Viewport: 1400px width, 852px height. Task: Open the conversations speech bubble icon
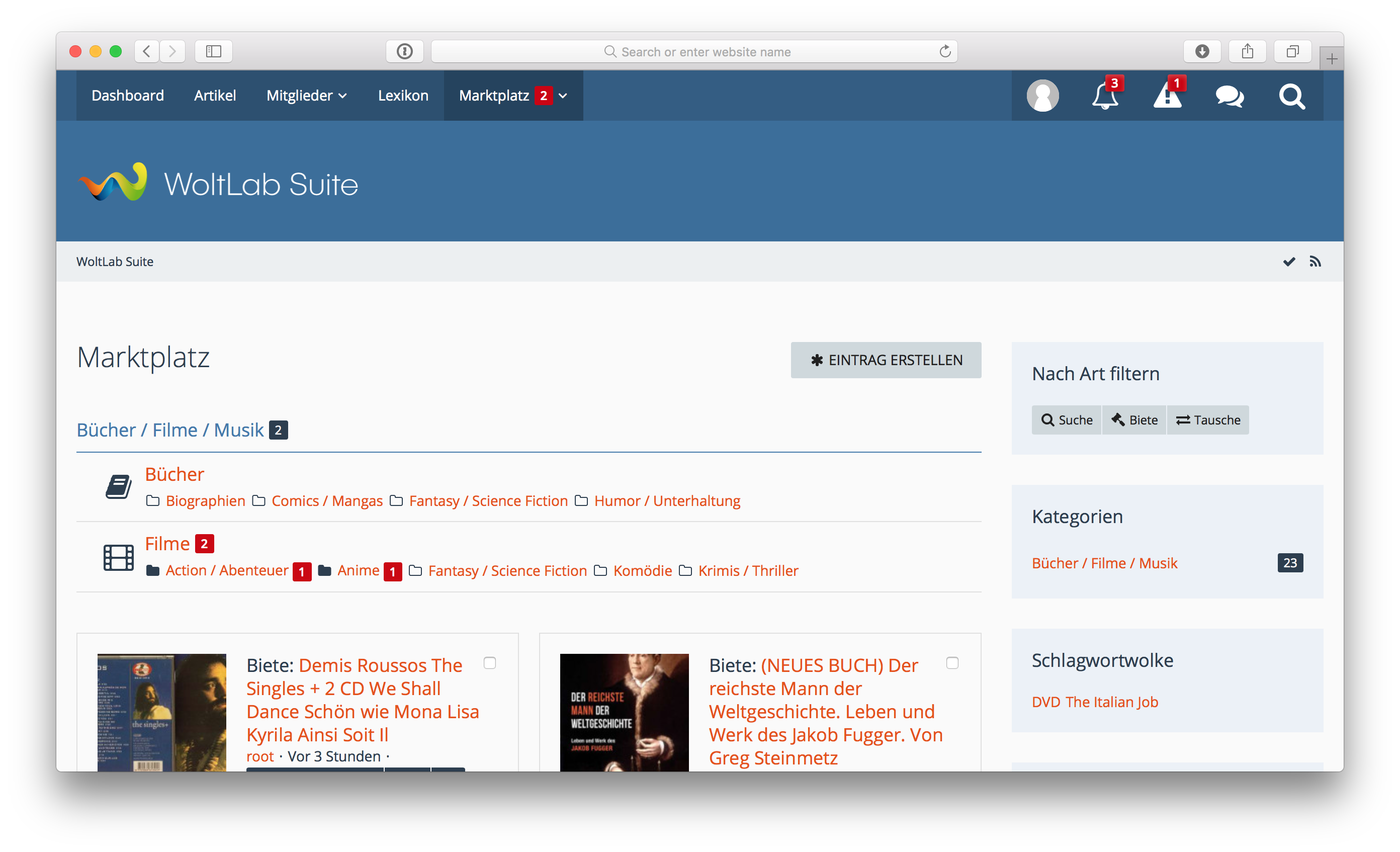pos(1230,96)
